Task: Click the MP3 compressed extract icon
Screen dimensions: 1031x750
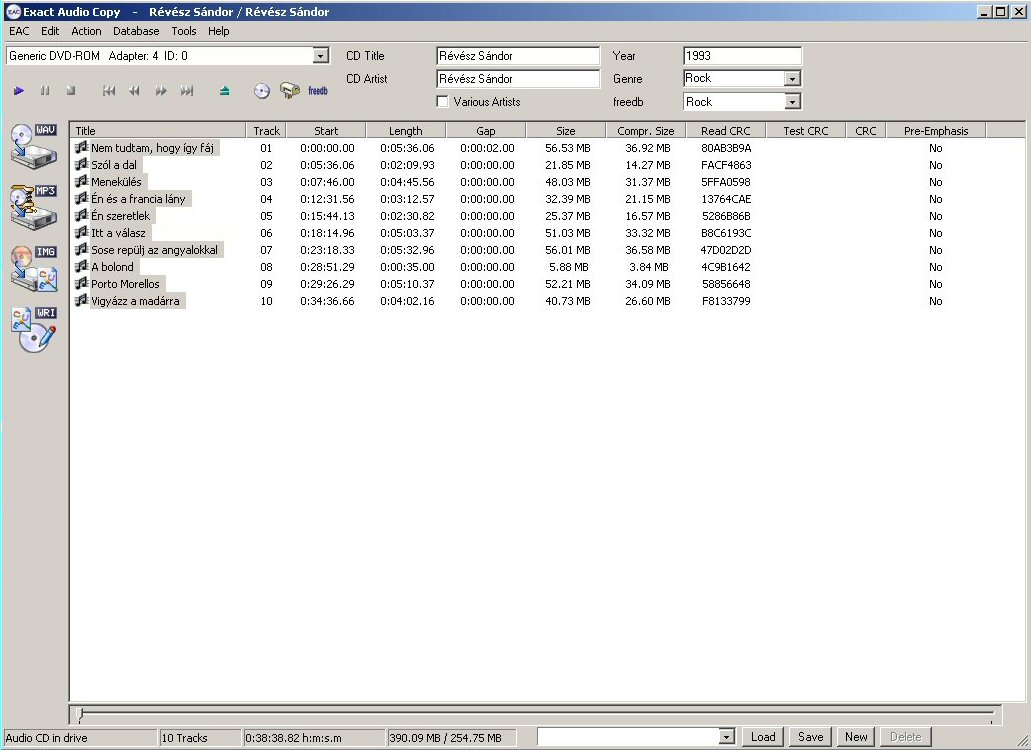Action: tap(33, 207)
